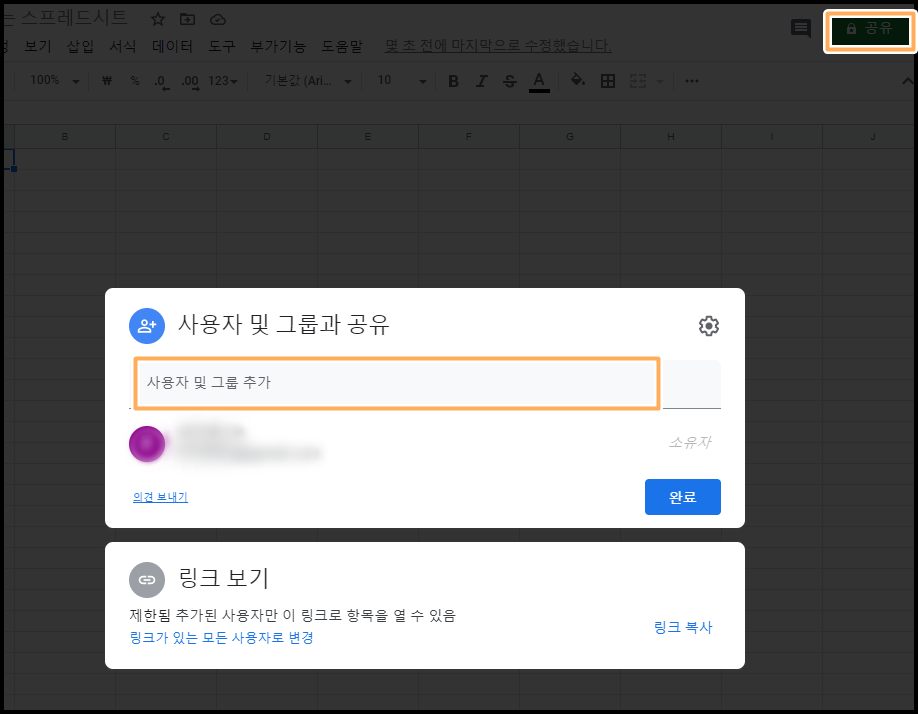This screenshot has width=918, height=714.
Task: Click the add-person icon in share dialog
Action: (147, 326)
